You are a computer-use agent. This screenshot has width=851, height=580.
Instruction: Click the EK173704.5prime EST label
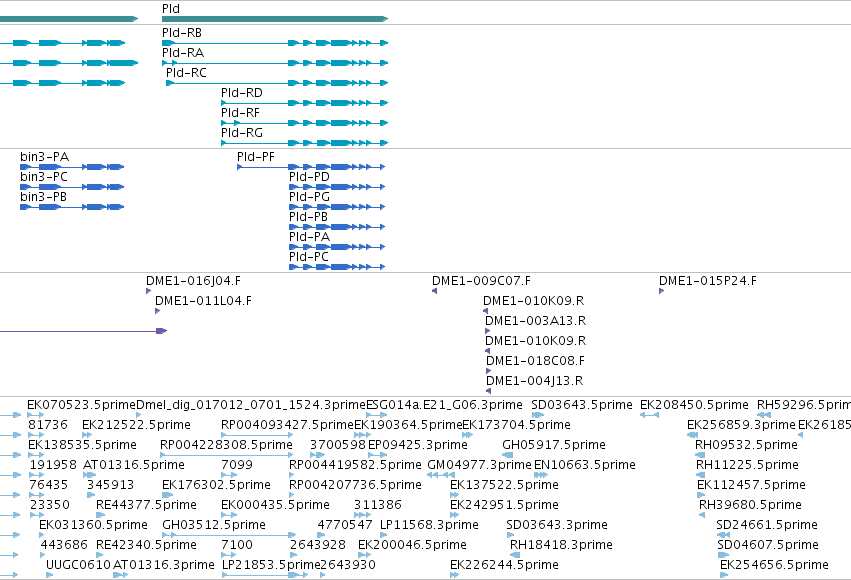(516, 425)
